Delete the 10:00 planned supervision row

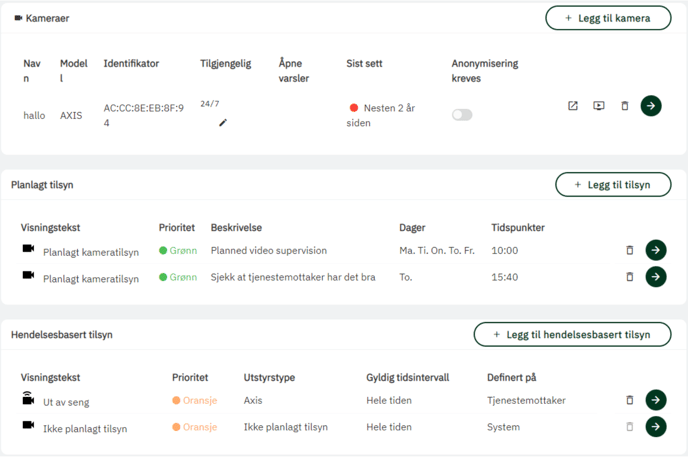click(x=630, y=250)
